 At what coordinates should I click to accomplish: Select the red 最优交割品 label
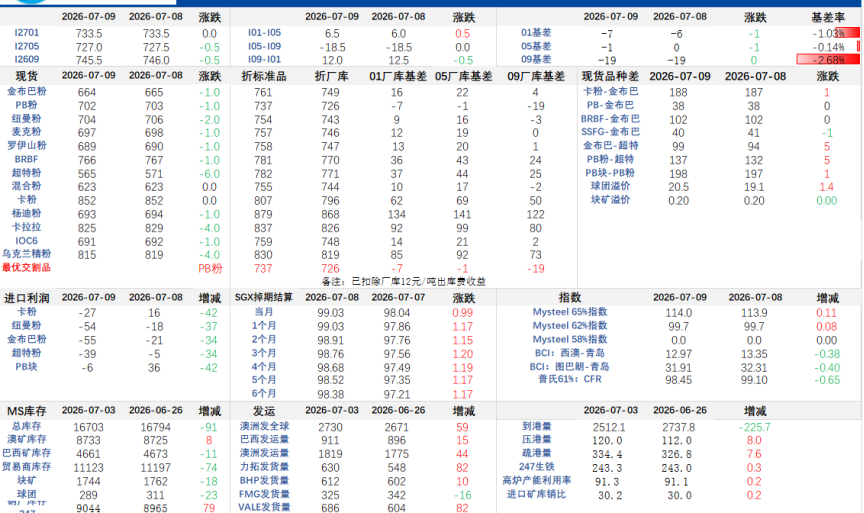(x=26, y=268)
